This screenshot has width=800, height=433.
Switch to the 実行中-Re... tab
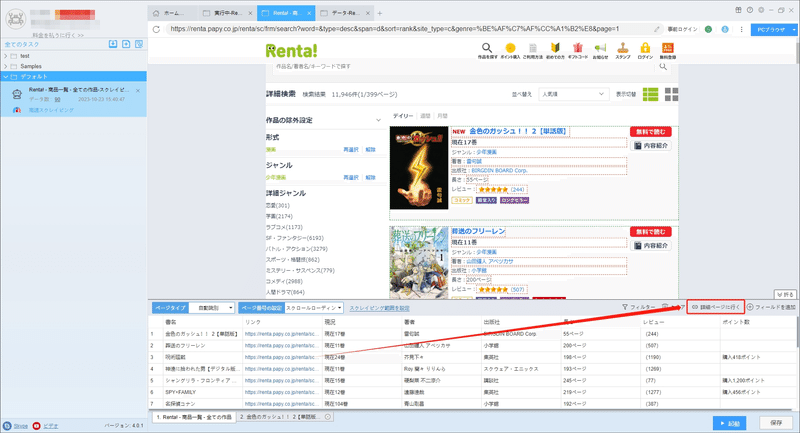(x=228, y=13)
